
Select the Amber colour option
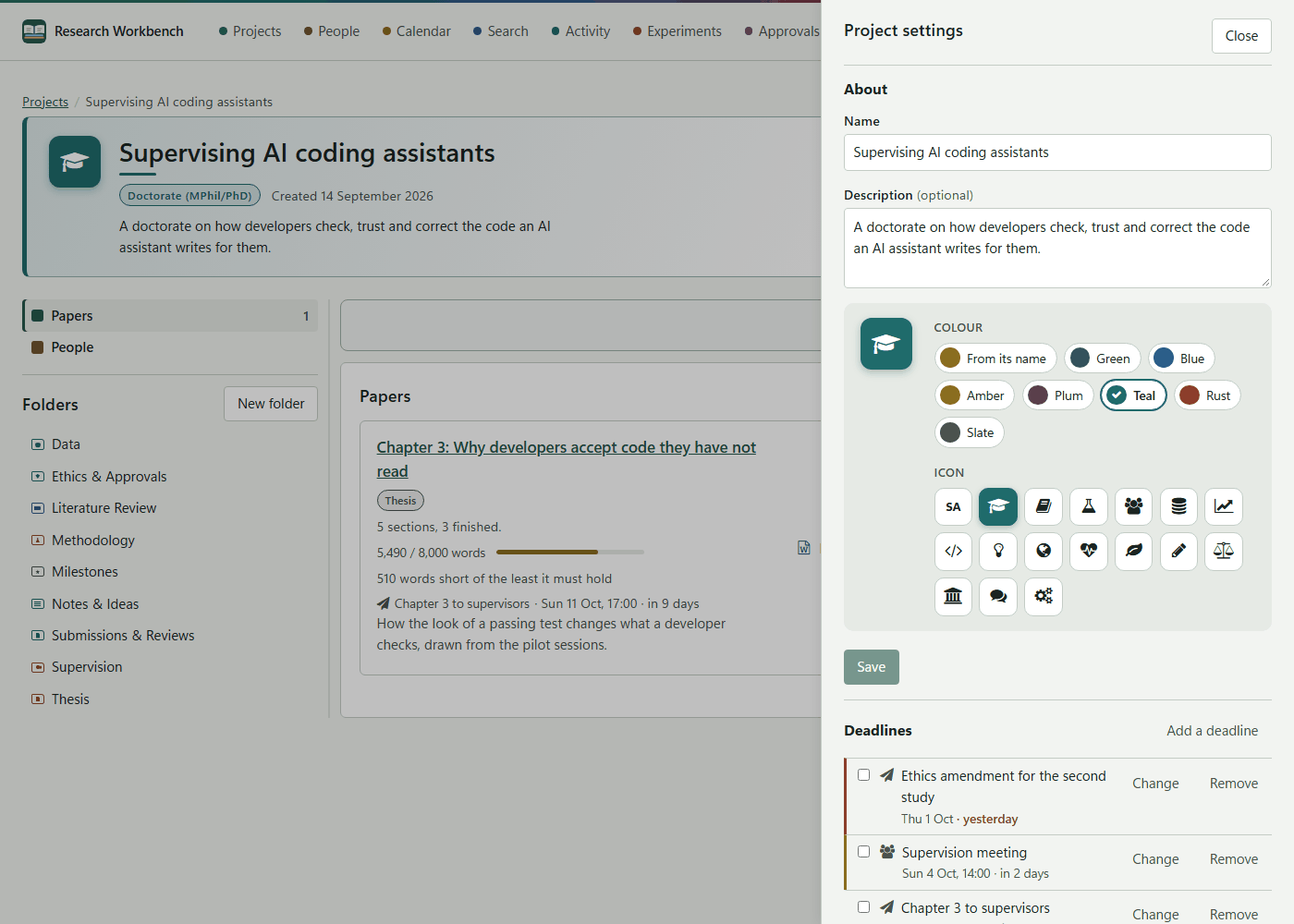click(974, 395)
